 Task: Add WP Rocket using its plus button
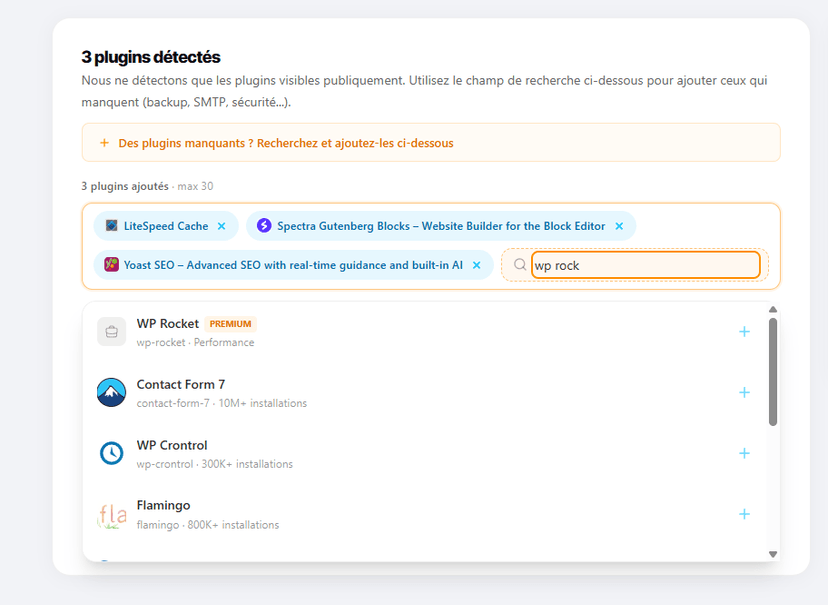tap(744, 332)
